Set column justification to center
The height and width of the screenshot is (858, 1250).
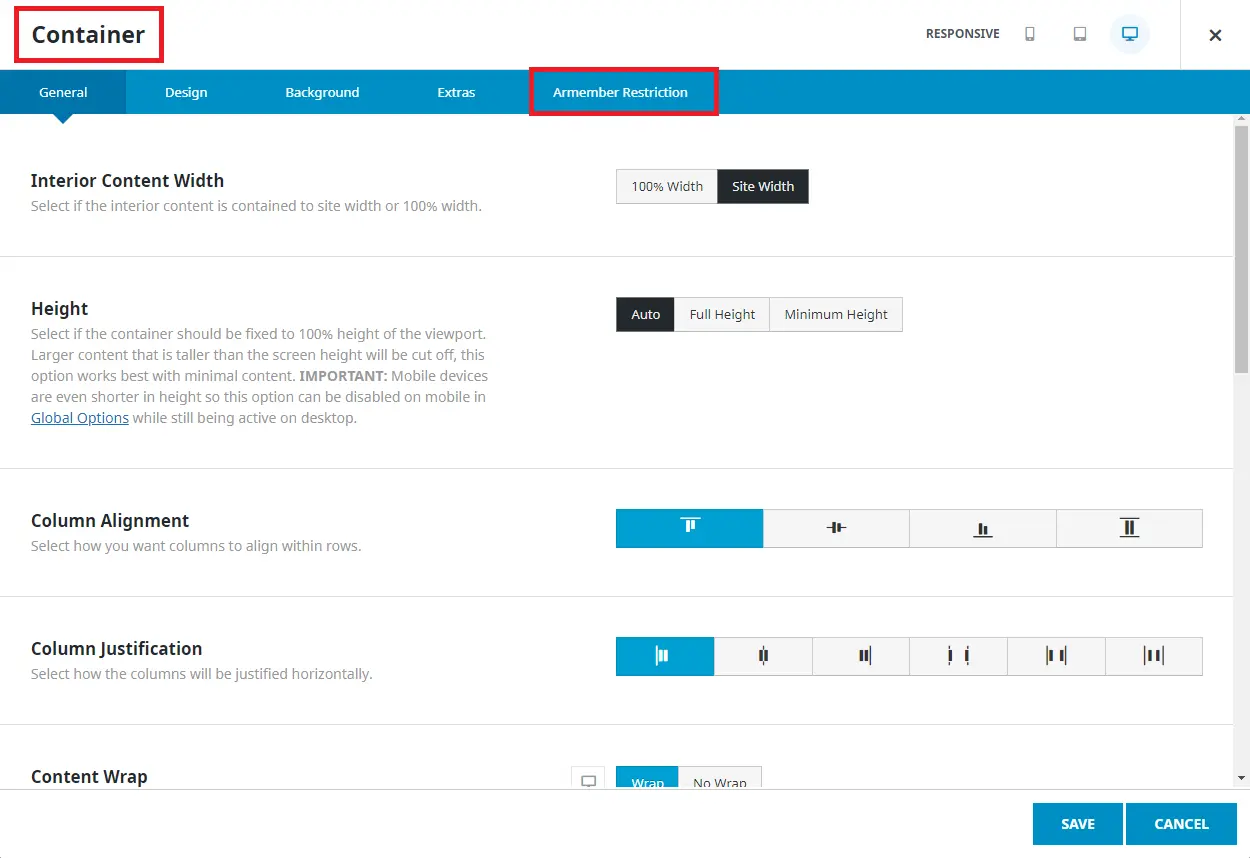point(763,656)
